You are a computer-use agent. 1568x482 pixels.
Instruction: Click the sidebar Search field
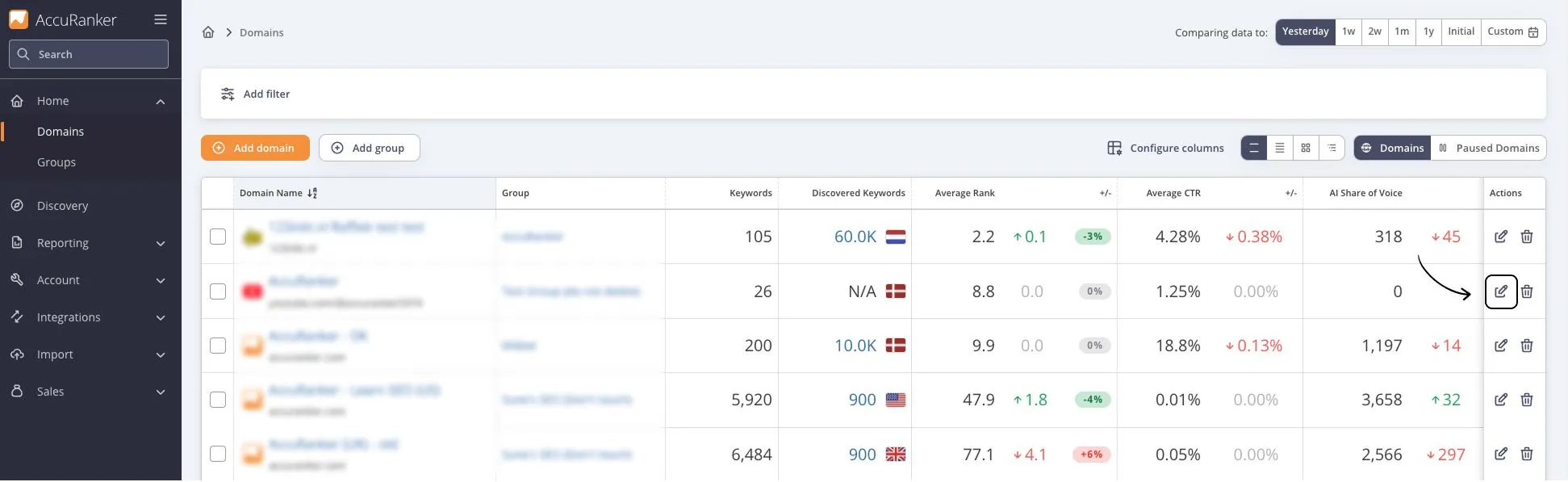pyautogui.click(x=89, y=54)
